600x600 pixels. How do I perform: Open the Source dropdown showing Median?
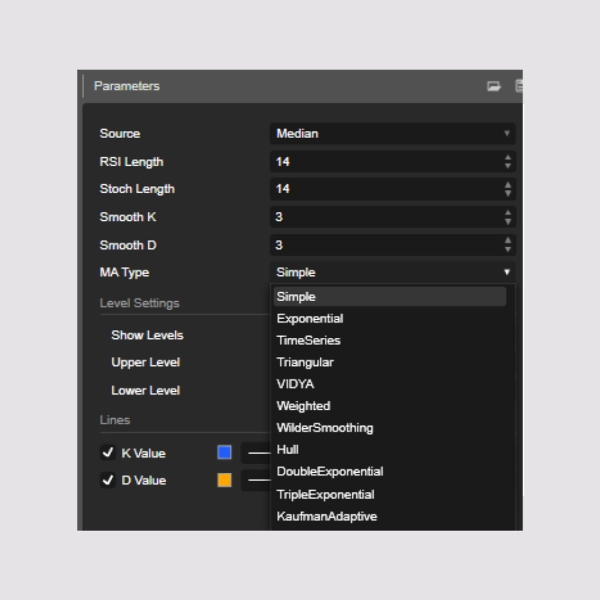click(x=392, y=134)
